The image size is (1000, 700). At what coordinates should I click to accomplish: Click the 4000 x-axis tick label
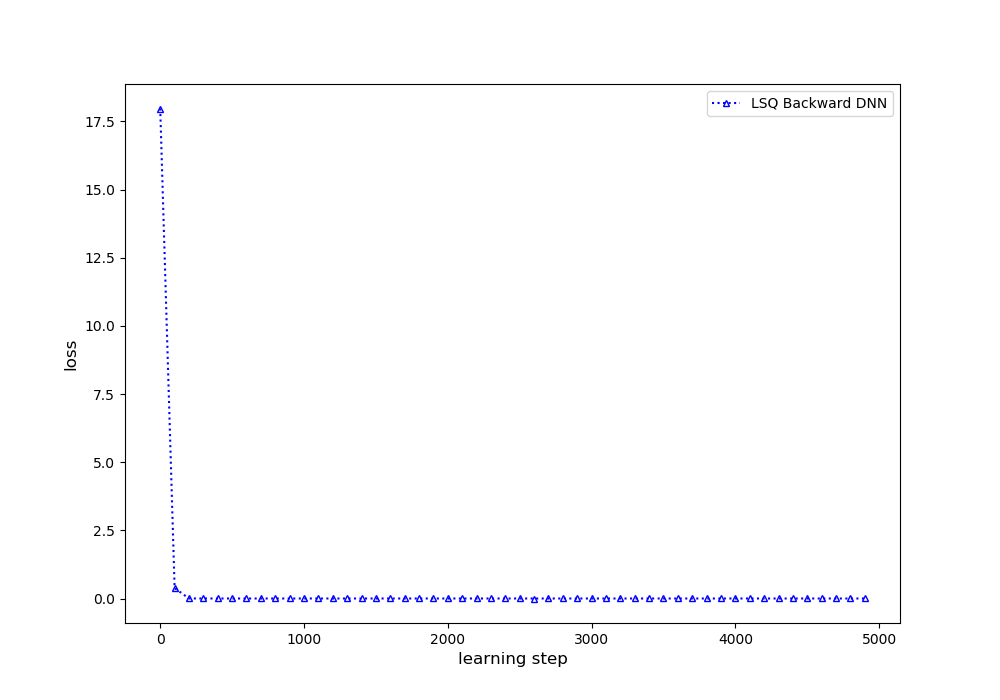coord(735,639)
